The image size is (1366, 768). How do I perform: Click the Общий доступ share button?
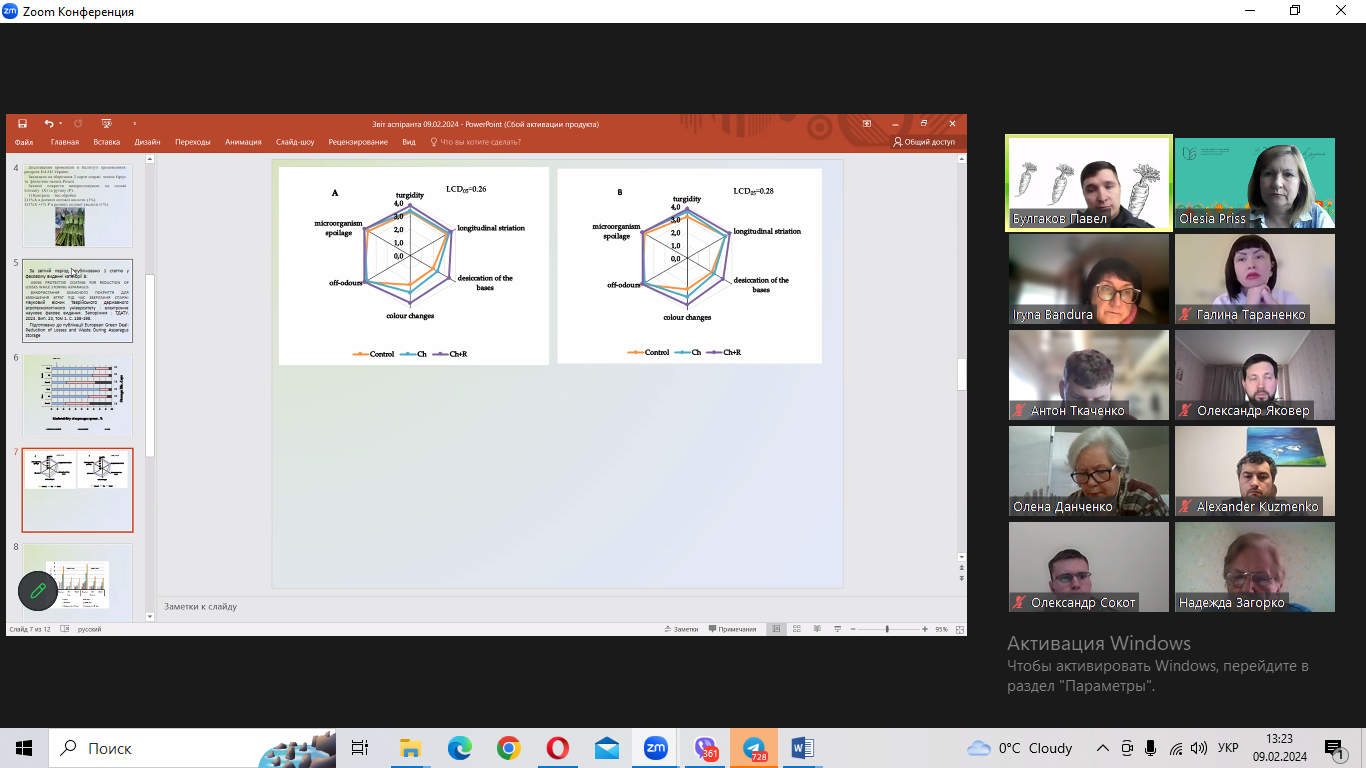pos(924,142)
